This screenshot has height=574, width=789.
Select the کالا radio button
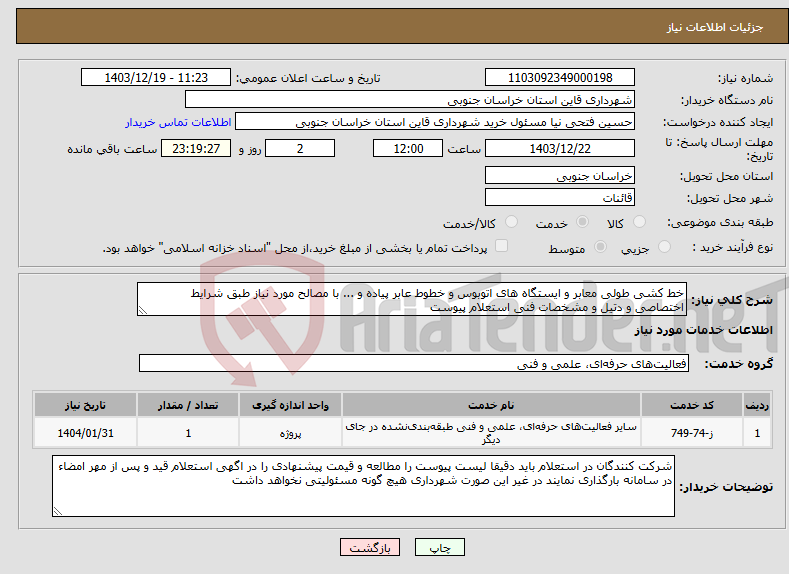click(x=639, y=222)
